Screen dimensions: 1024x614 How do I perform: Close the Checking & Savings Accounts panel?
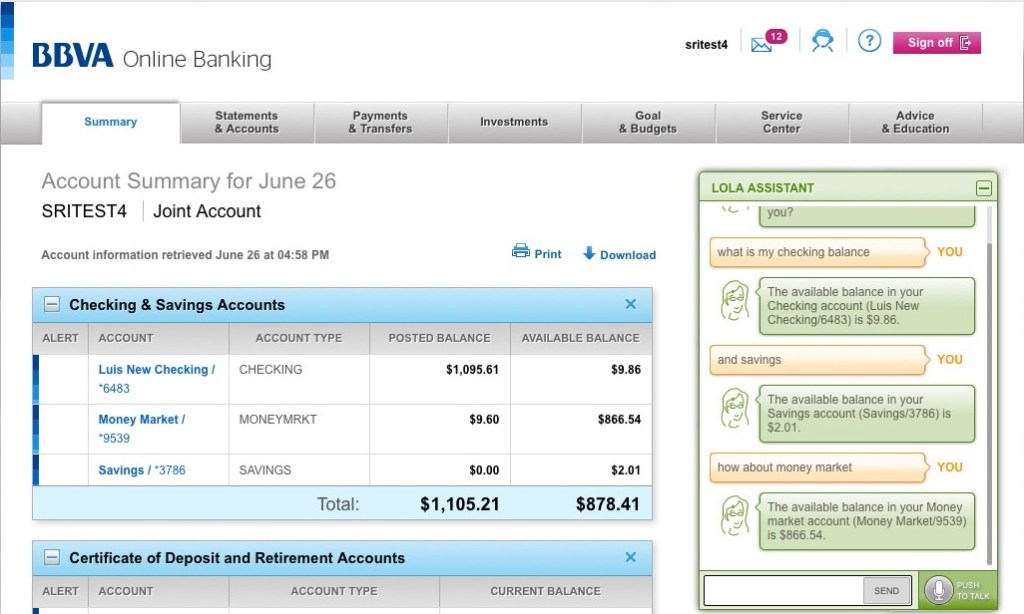tap(630, 304)
